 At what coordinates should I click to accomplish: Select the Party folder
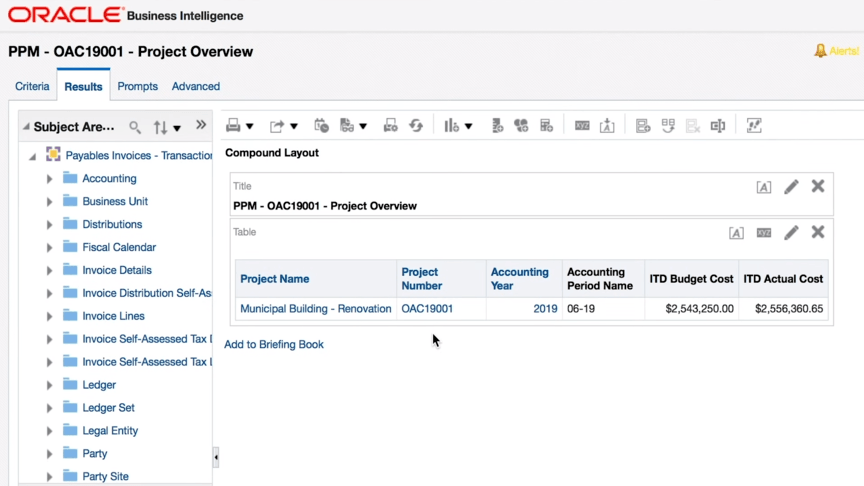(x=94, y=453)
